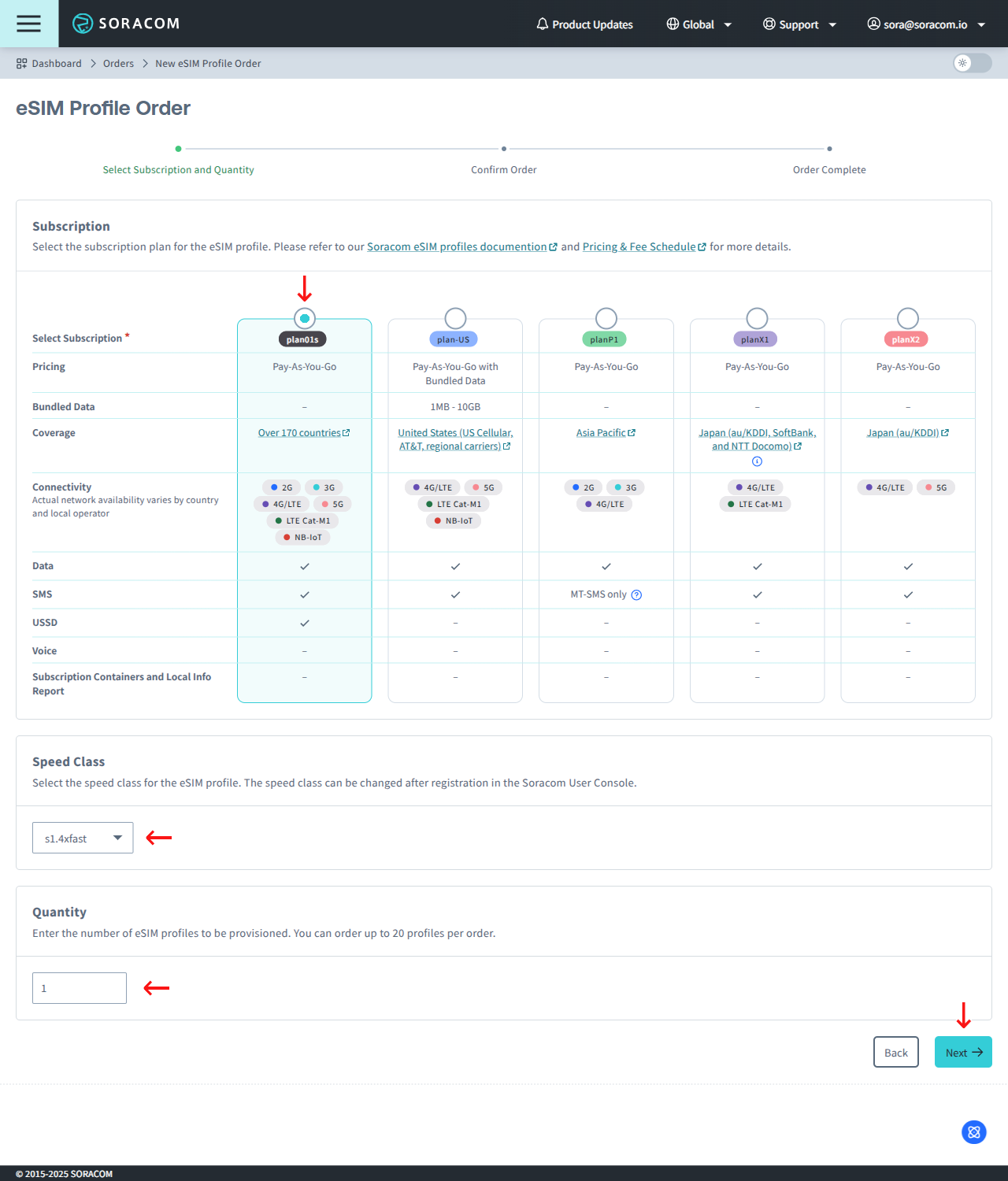This screenshot has width=1008, height=1181.
Task: Click the Confirm Order step label
Action: 504,169
